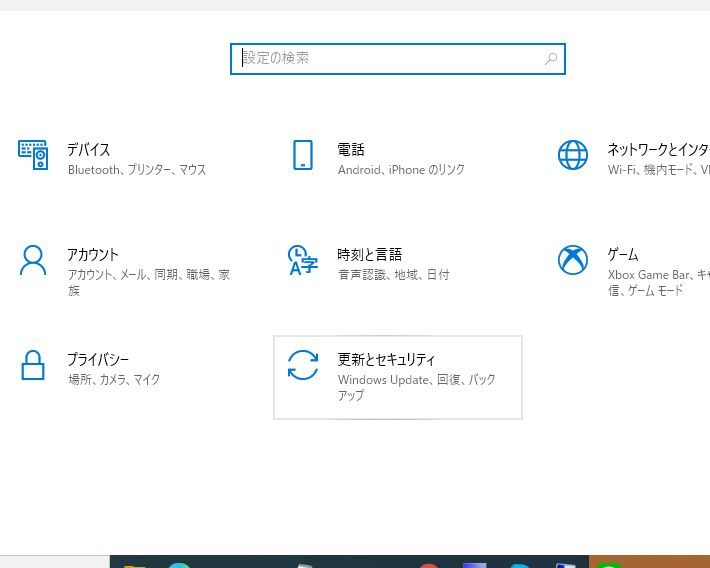Click the '電話' title text
Viewport: 710px width, 568px height.
(x=351, y=149)
